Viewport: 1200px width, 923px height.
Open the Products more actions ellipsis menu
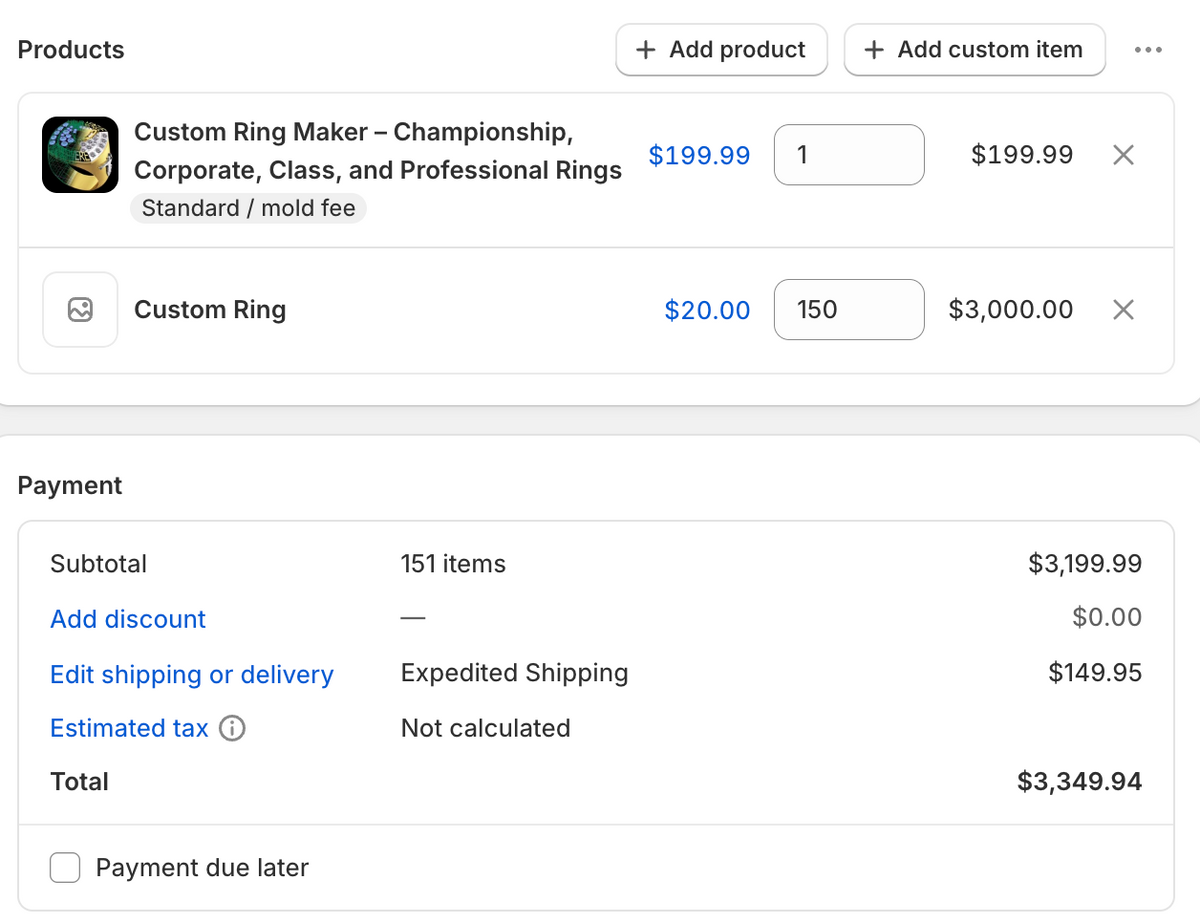click(x=1148, y=50)
